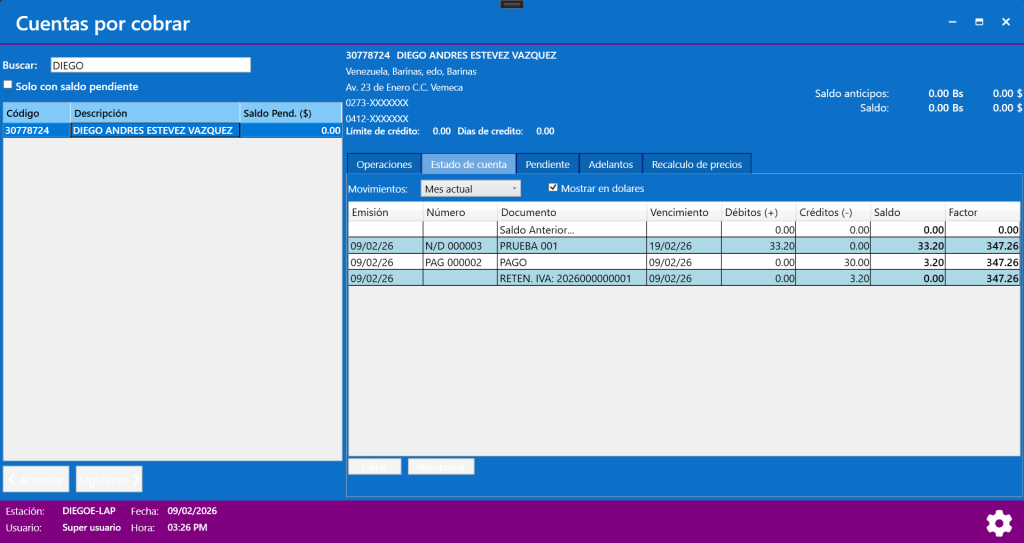Enable 'Solo con saldo pendiente' checkbox

(9, 86)
